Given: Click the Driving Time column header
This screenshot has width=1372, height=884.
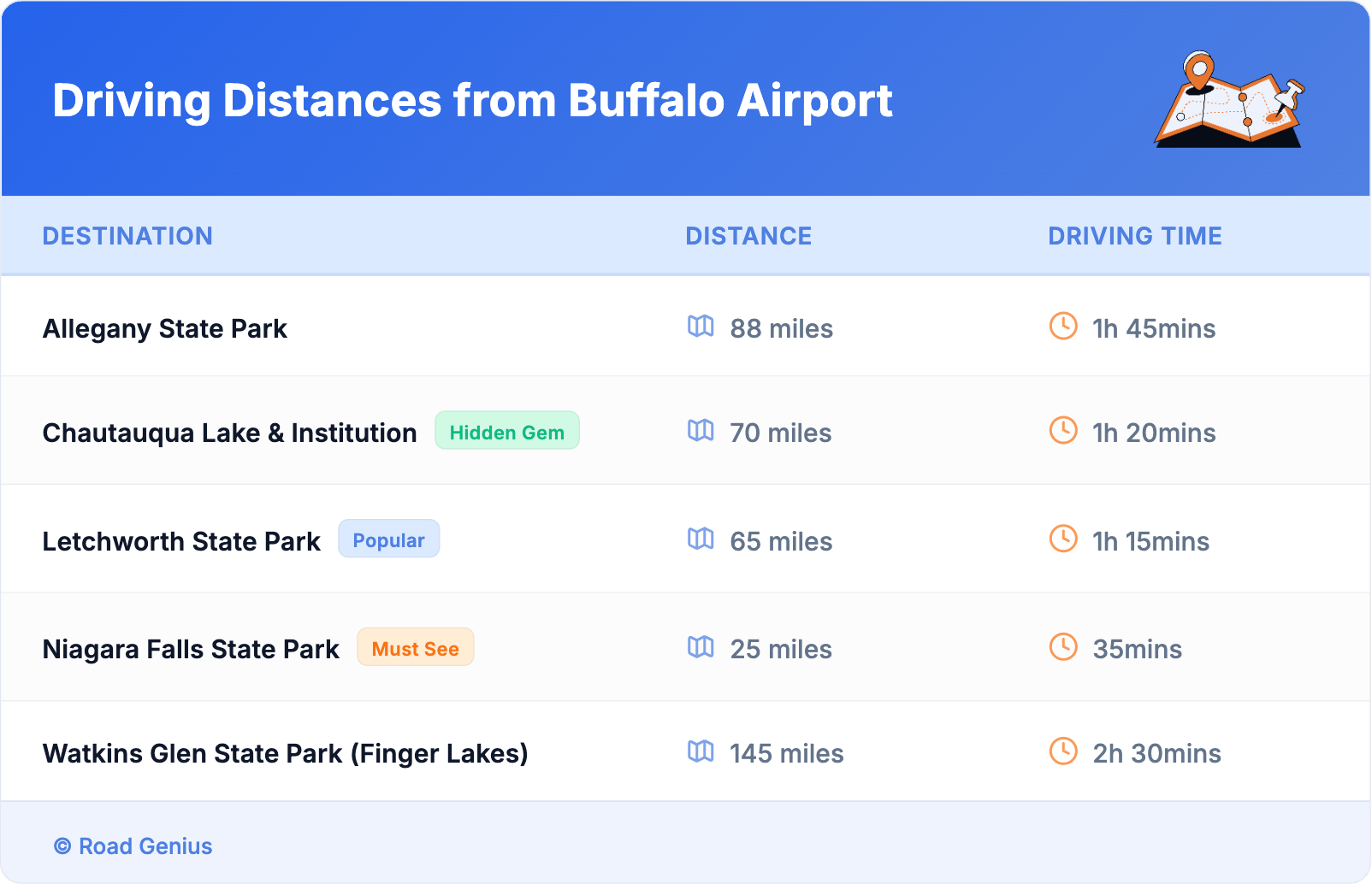Looking at the screenshot, I should 1135,236.
